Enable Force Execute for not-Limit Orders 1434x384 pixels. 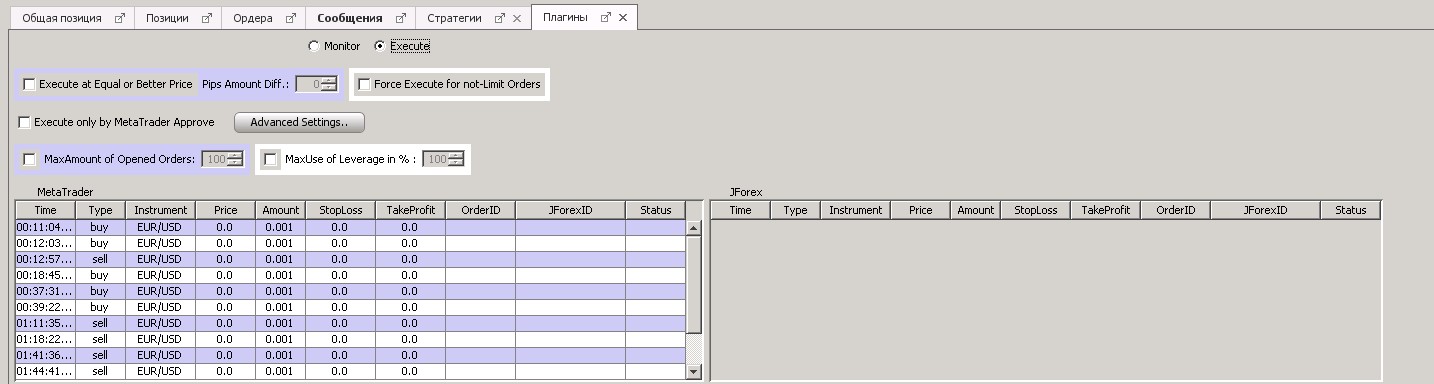coord(364,84)
